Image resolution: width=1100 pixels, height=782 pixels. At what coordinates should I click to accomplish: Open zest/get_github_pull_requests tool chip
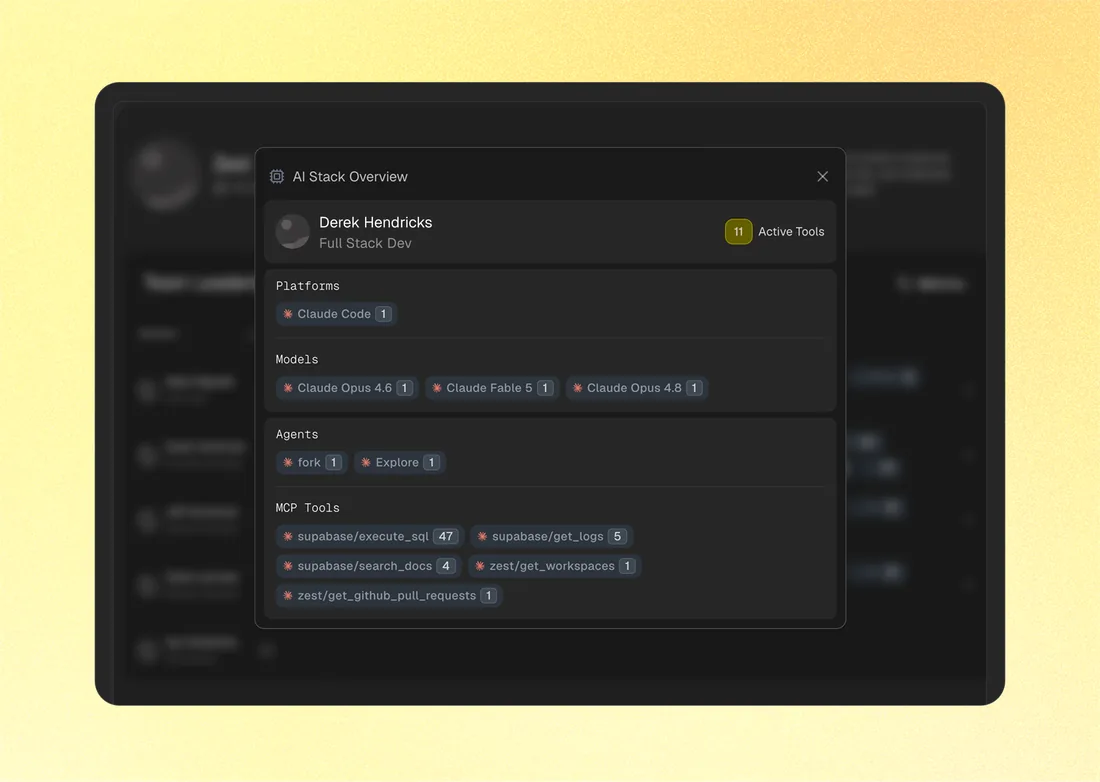point(389,595)
